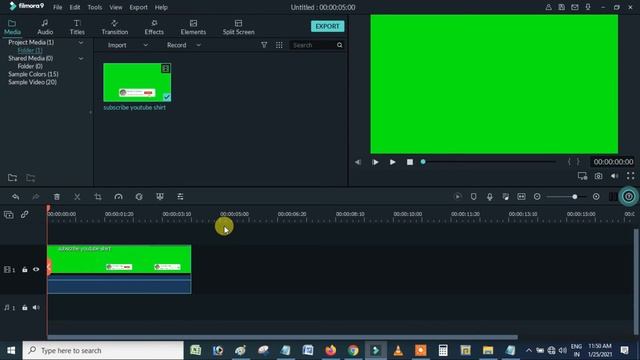
Task: Select Folder (1) under Project Media
Action: click(30, 50)
